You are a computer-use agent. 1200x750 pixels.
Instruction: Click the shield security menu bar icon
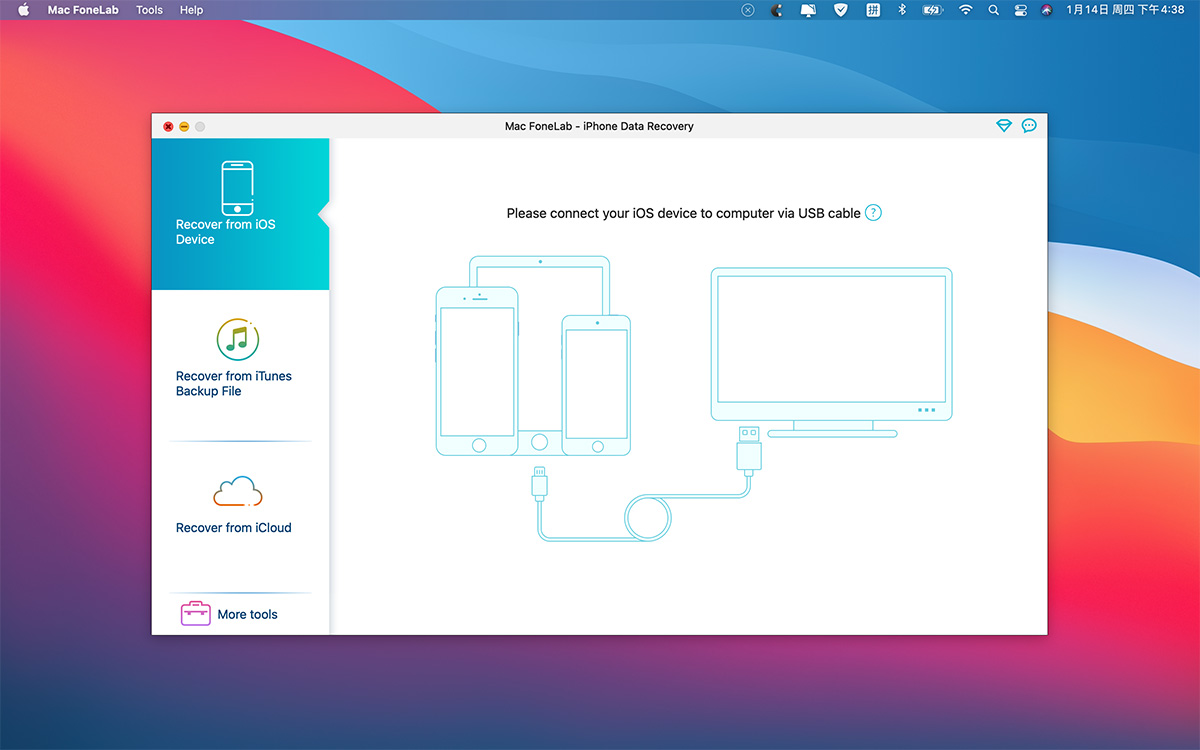tap(841, 10)
